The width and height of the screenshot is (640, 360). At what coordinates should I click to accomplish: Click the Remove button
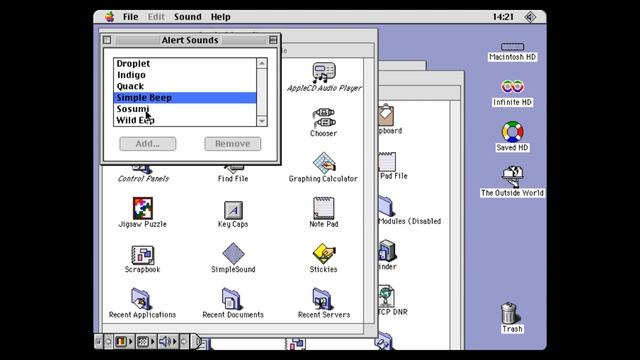[x=233, y=144]
